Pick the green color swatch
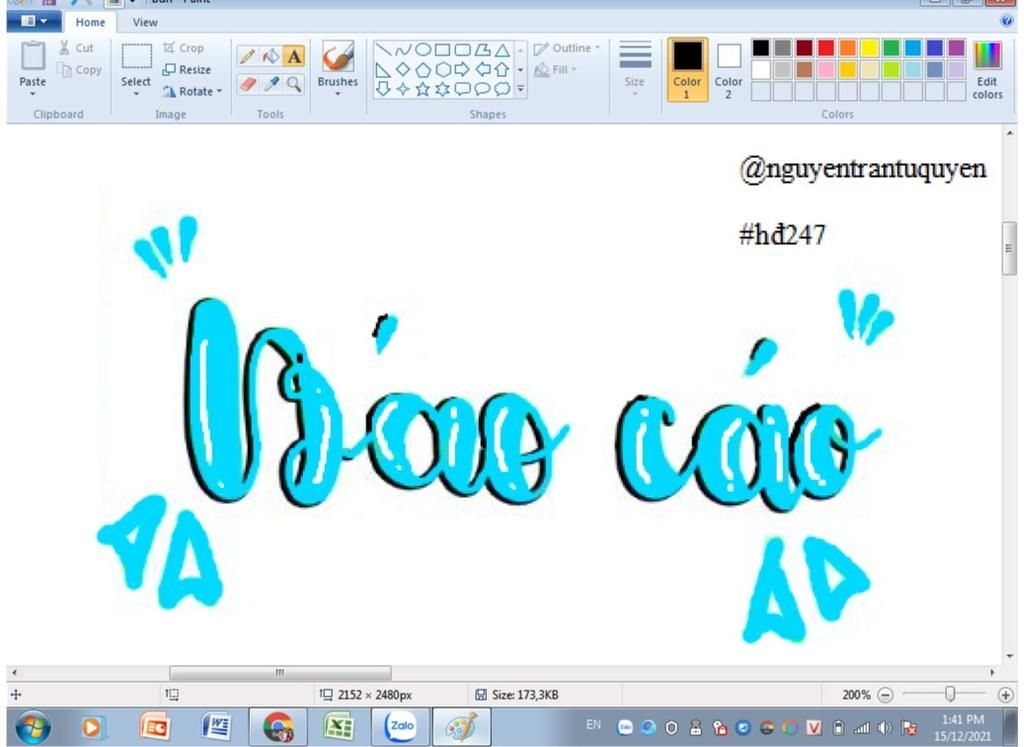Screen dimensions: 1024x747 pos(891,47)
